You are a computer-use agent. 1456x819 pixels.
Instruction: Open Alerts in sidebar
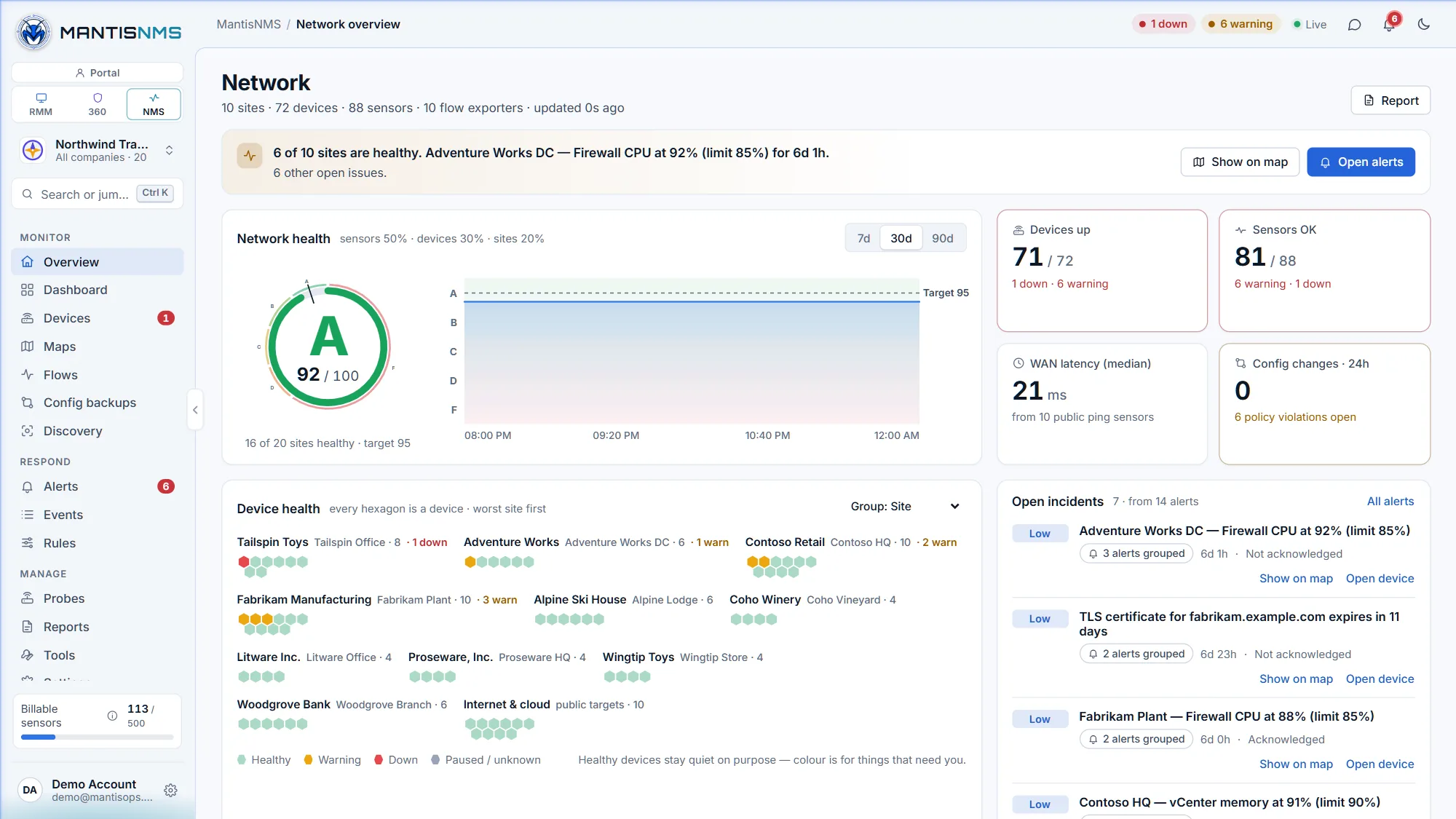tap(98, 486)
